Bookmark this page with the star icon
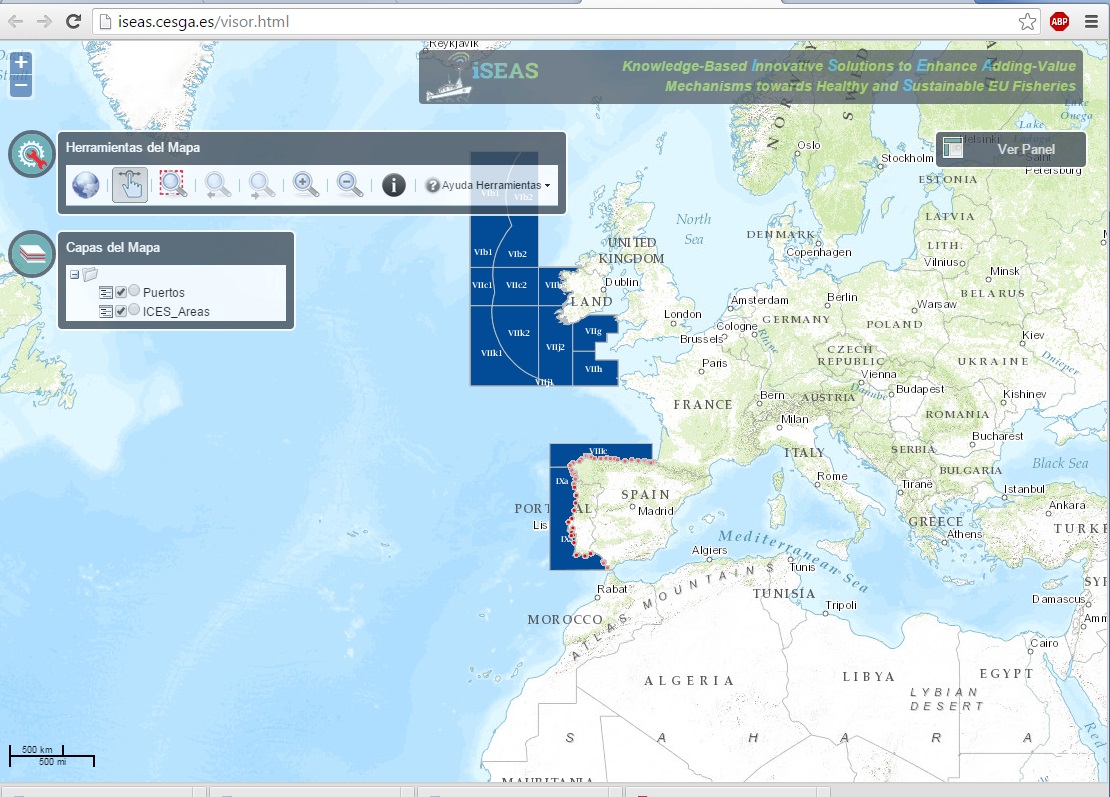Image resolution: width=1110 pixels, height=797 pixels. click(1027, 22)
